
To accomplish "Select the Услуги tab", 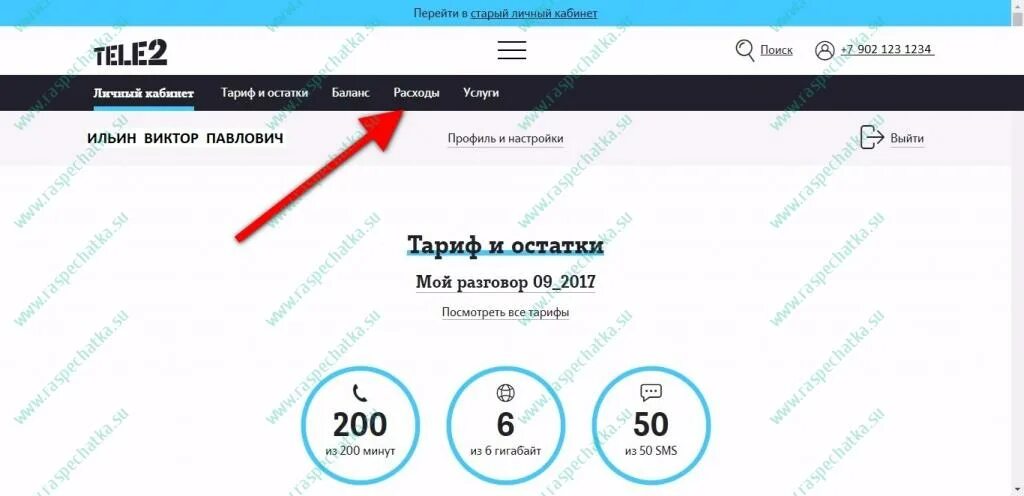I will point(481,93).
